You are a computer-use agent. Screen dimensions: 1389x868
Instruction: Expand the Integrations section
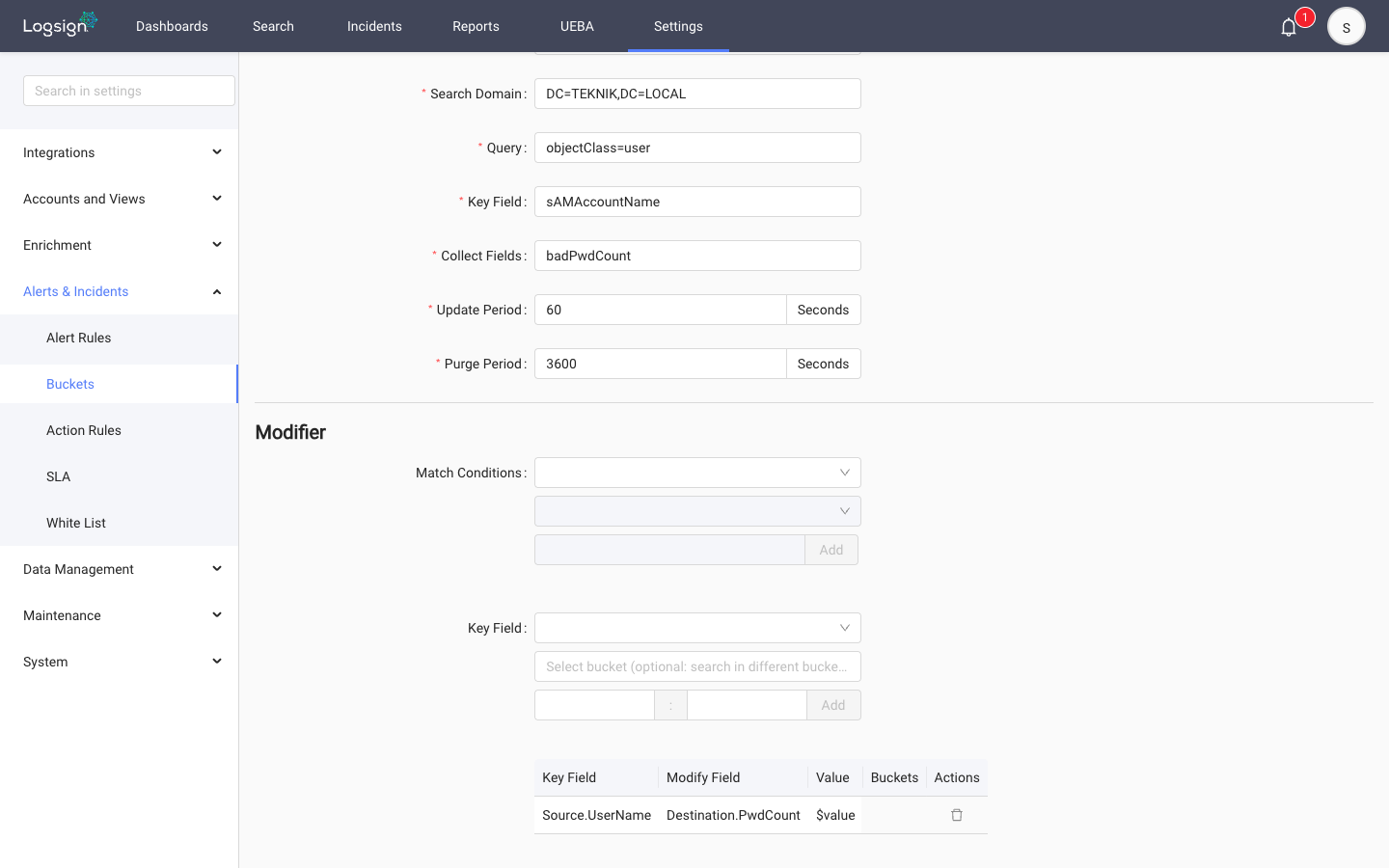click(x=120, y=152)
